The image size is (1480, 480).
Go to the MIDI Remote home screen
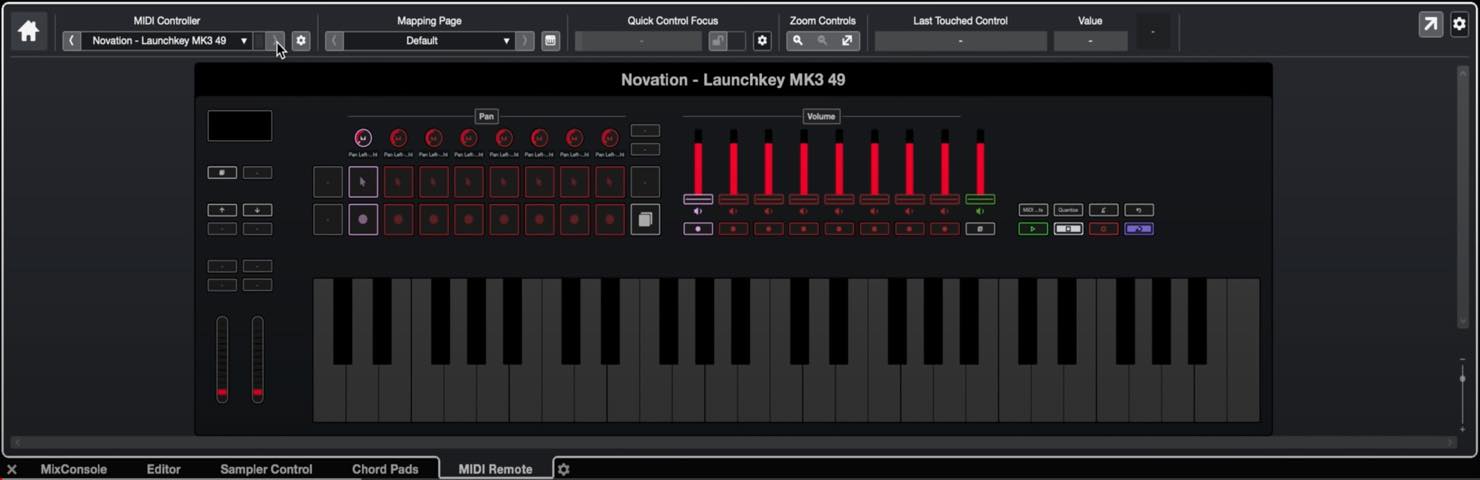pos(28,30)
